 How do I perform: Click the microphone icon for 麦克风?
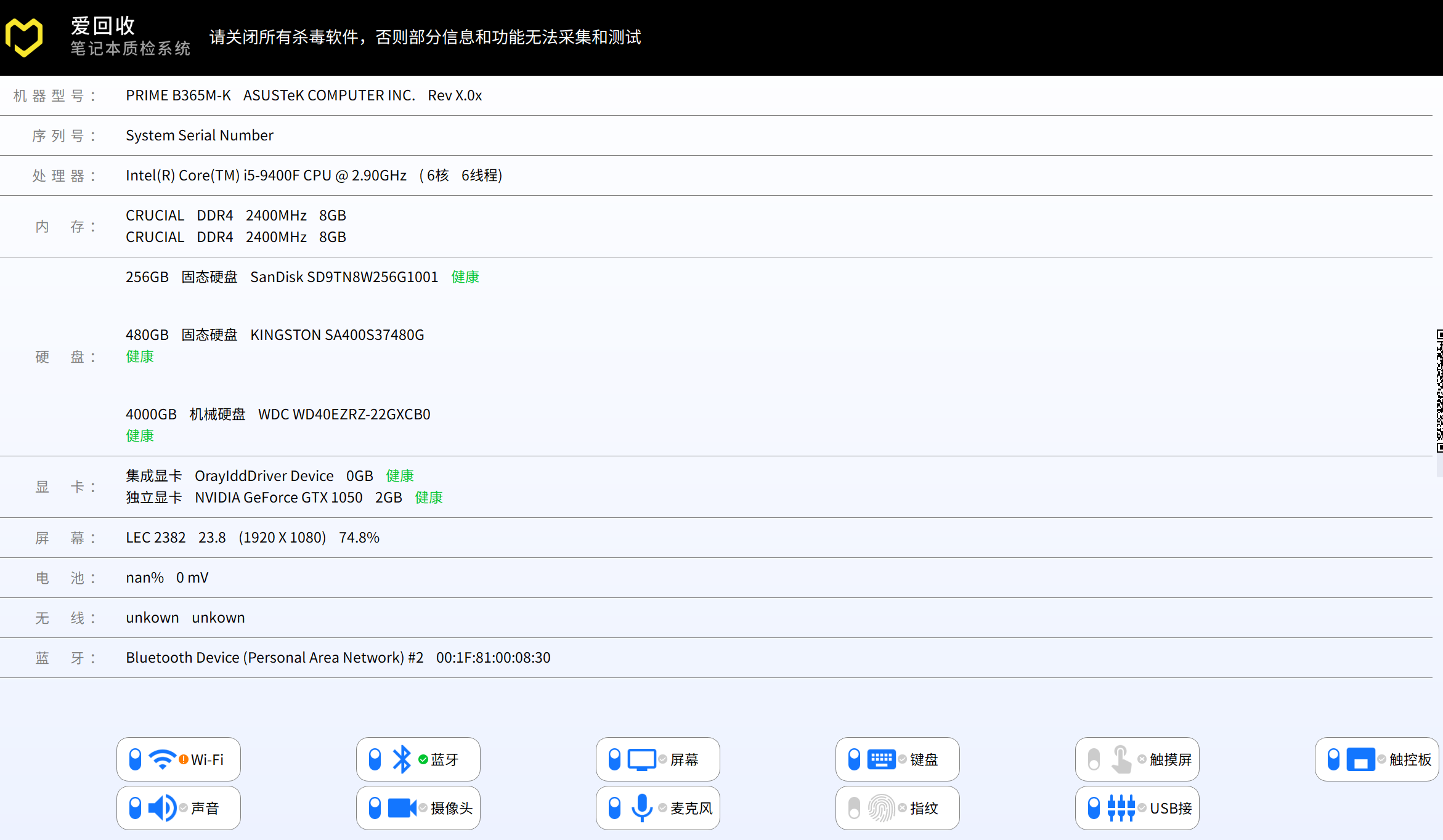pyautogui.click(x=642, y=808)
